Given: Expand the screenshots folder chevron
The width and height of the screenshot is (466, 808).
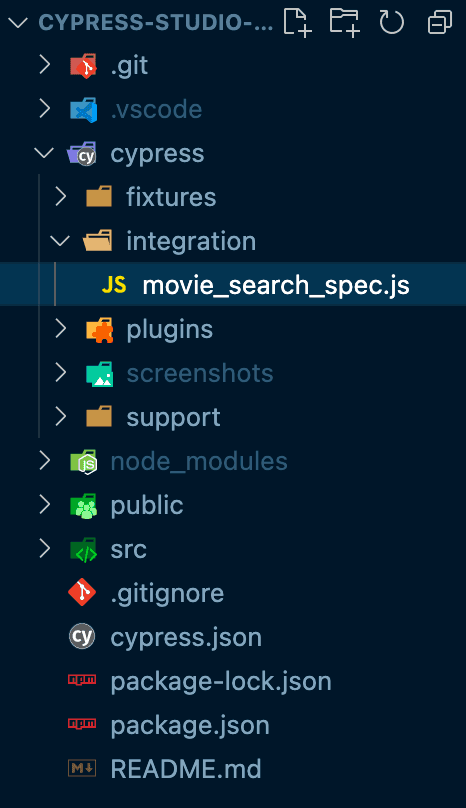Looking at the screenshot, I should tap(61, 373).
